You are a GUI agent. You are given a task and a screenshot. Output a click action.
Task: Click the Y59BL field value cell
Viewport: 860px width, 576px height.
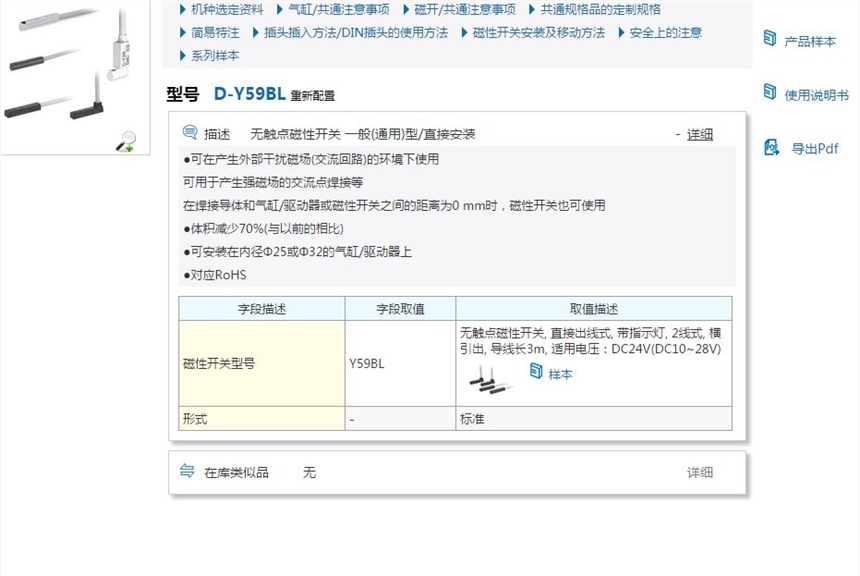click(x=400, y=363)
